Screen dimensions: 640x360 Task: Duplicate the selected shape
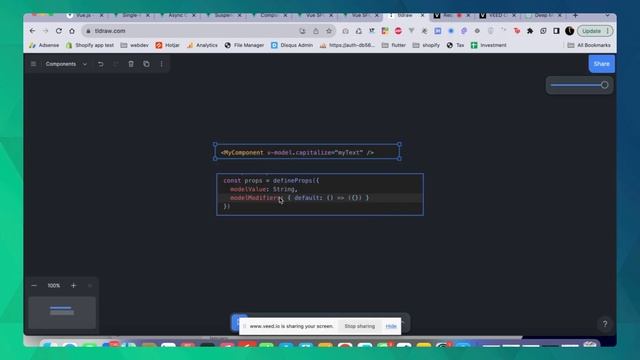(x=146, y=64)
